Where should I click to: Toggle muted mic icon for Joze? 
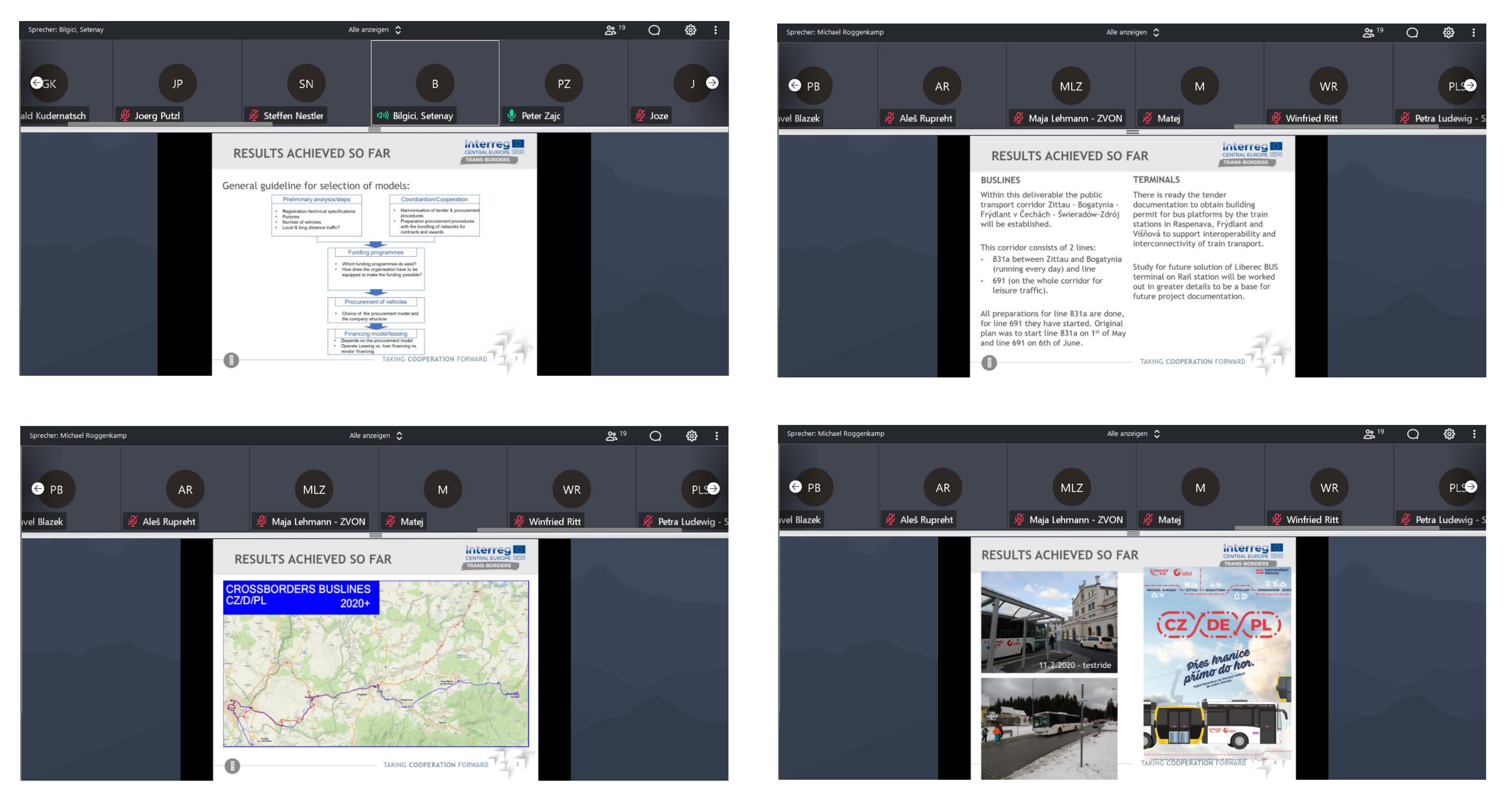click(x=640, y=115)
